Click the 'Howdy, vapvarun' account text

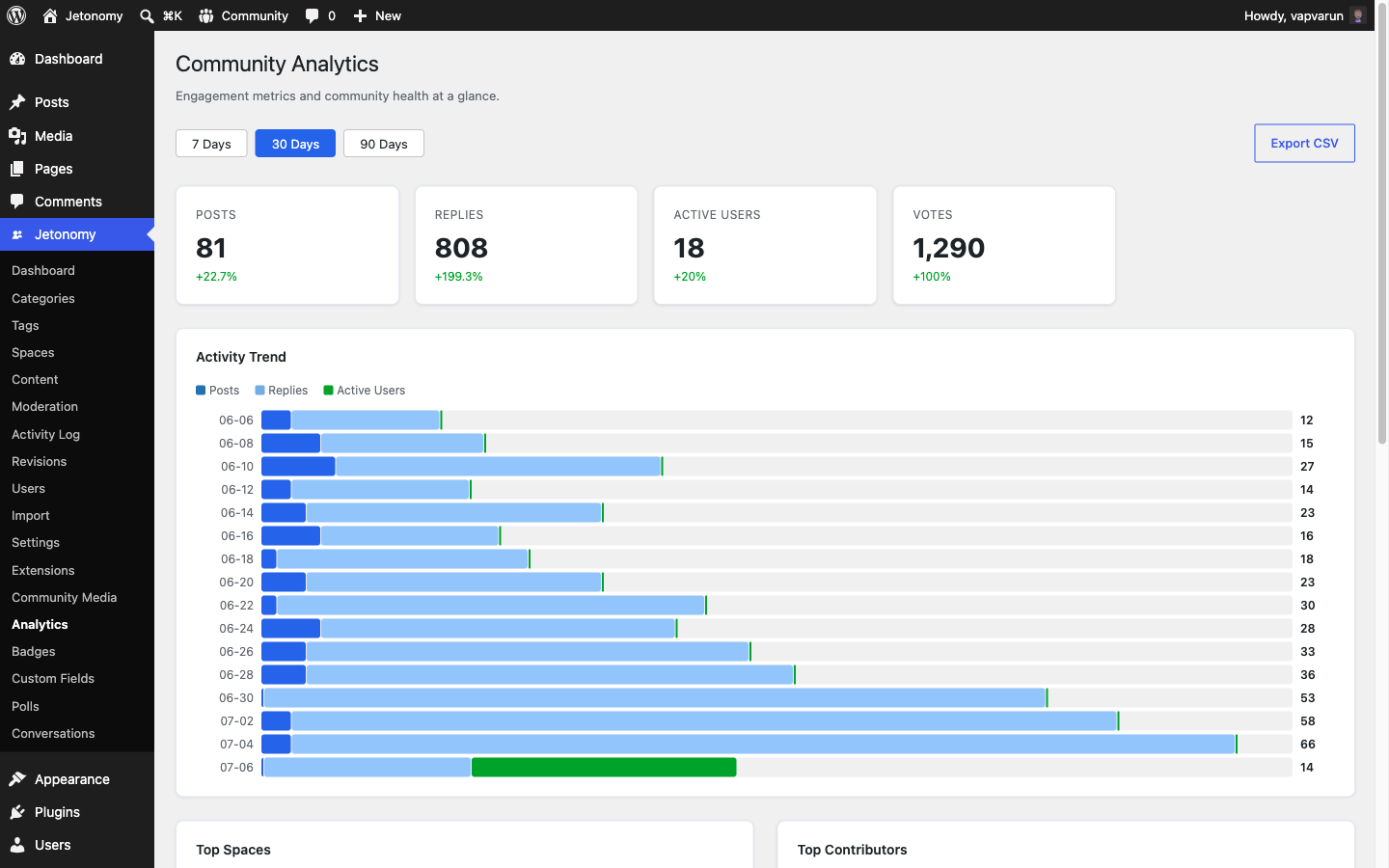[x=1294, y=15]
